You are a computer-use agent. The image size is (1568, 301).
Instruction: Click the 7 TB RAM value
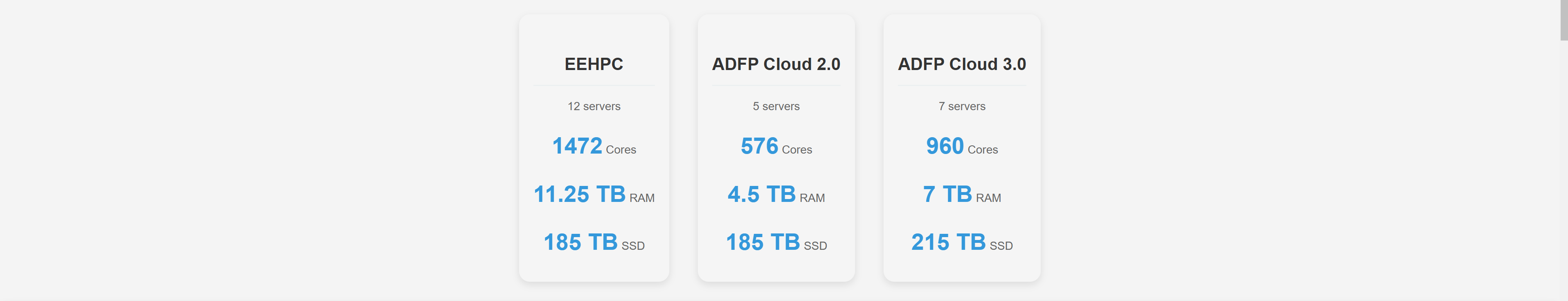pyautogui.click(x=947, y=195)
